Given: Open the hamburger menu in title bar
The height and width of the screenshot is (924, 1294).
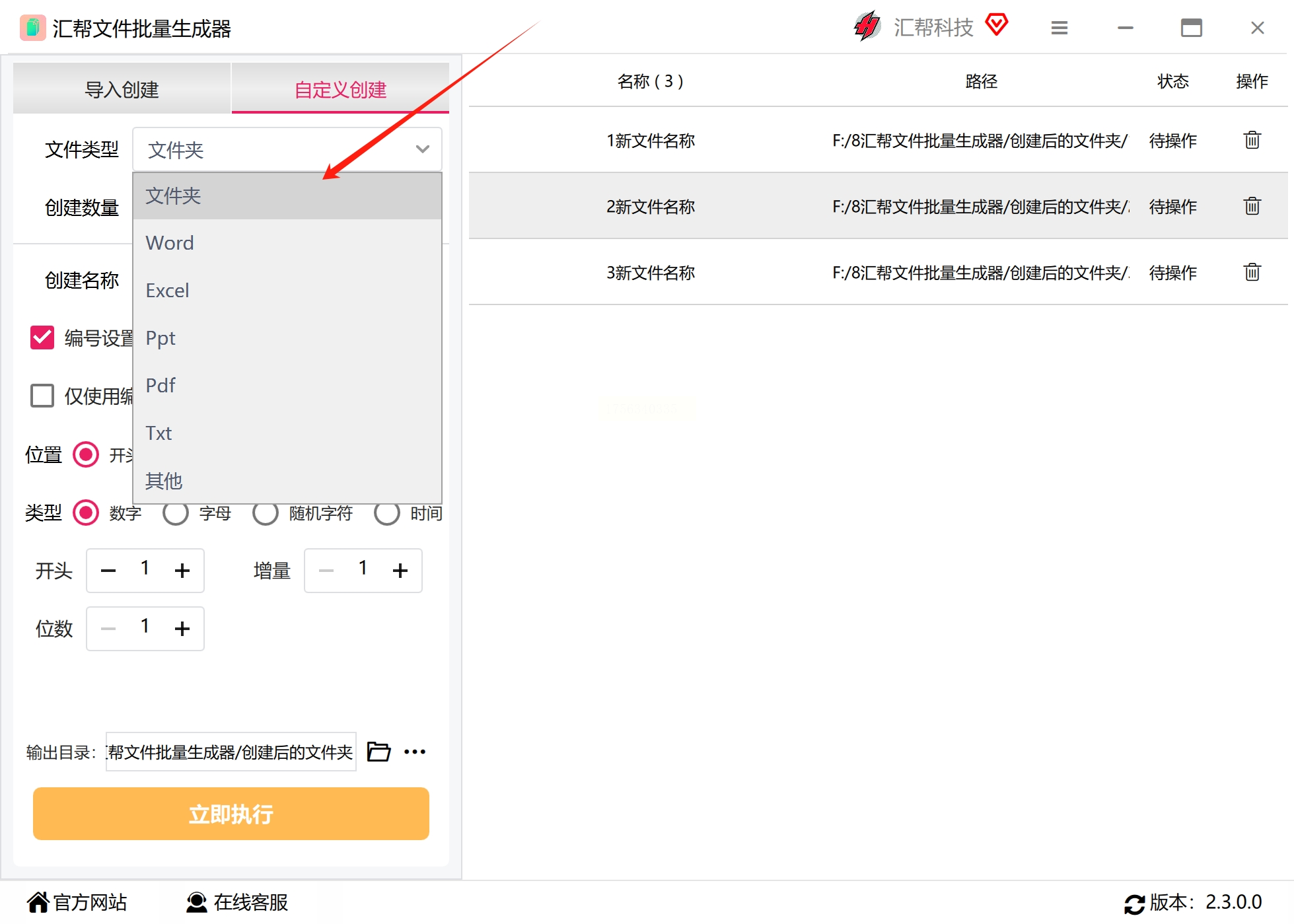Looking at the screenshot, I should coord(1059,28).
